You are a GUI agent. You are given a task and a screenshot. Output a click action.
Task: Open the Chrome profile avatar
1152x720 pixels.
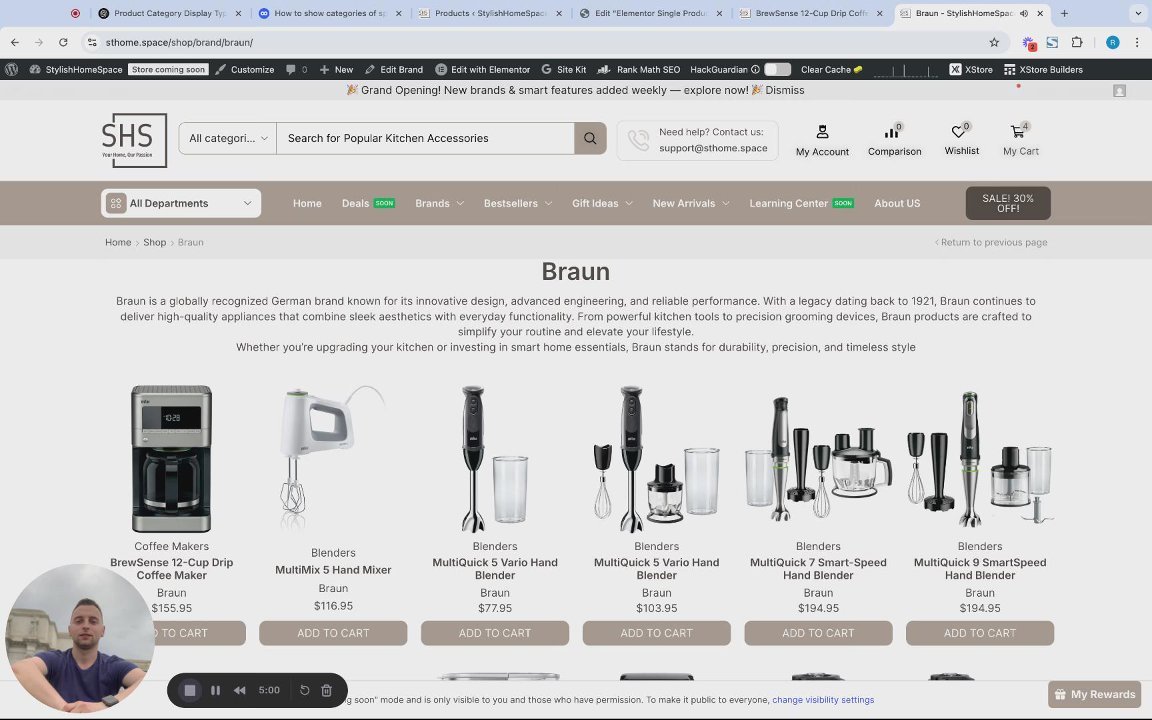pyautogui.click(x=1112, y=43)
